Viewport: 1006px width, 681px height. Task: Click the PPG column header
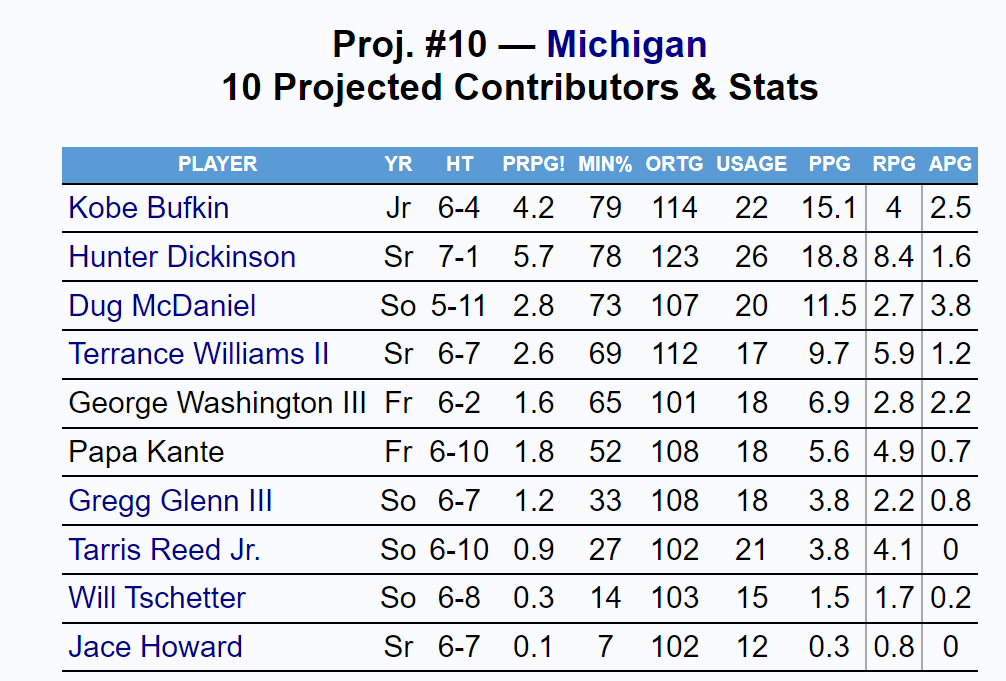point(829,165)
